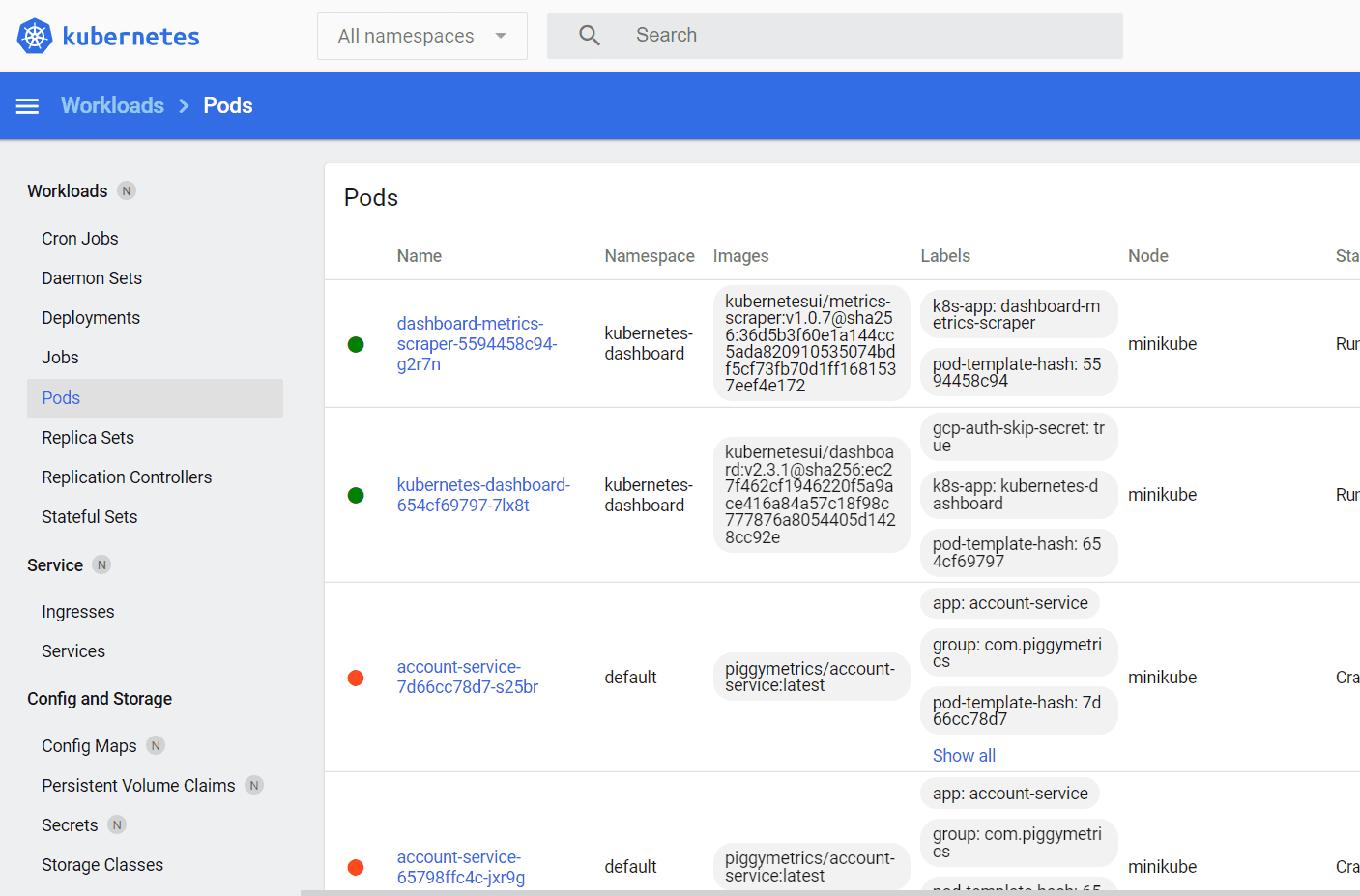Focus the Search input field
The width and height of the screenshot is (1360, 896).
tap(835, 36)
